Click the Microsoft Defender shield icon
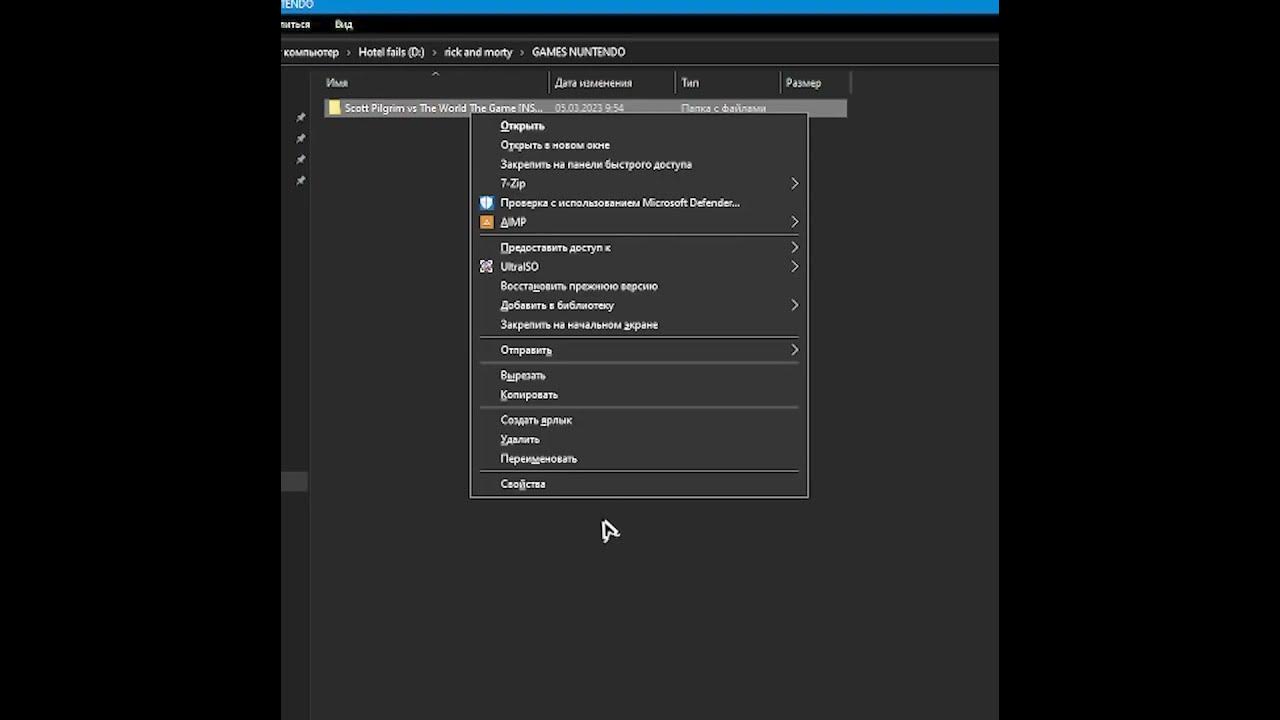 (x=486, y=202)
